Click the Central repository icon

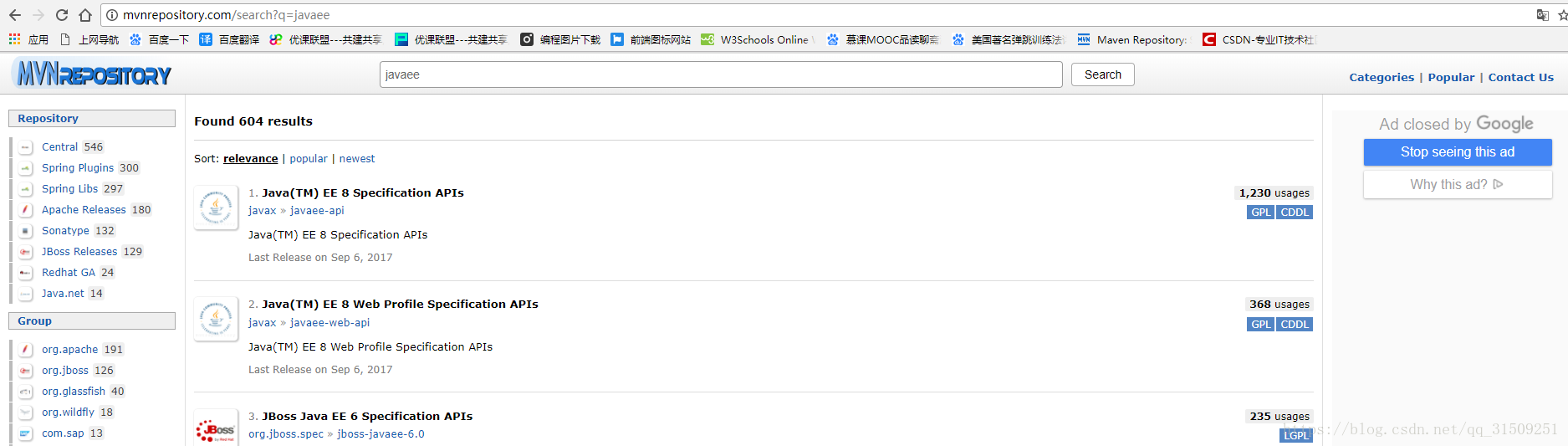click(26, 147)
